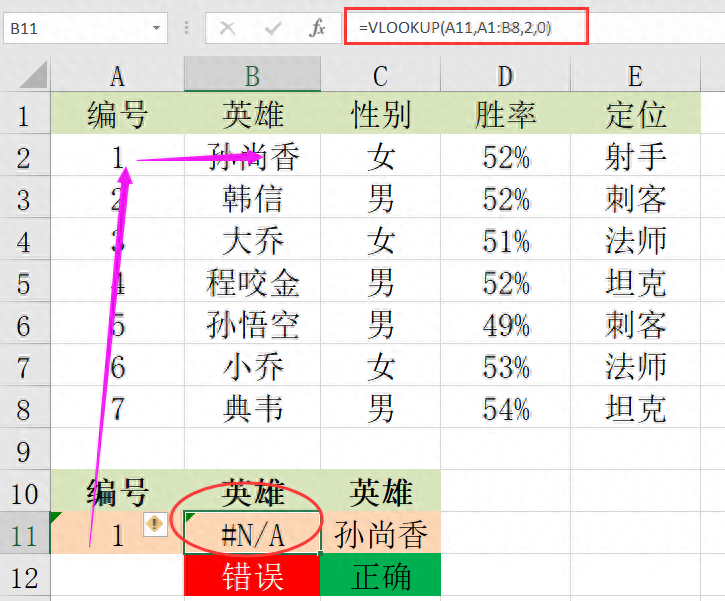725x601 pixels.
Task: Select column A header
Action: (117, 75)
